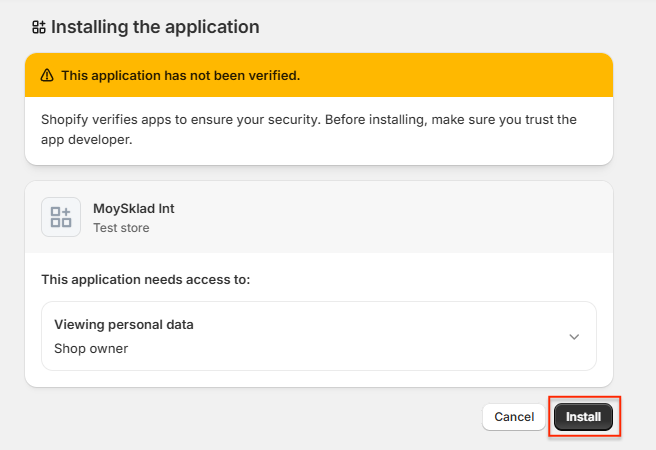Expand the Viewing personal data permission chevron
The height and width of the screenshot is (450, 656).
coord(574,337)
